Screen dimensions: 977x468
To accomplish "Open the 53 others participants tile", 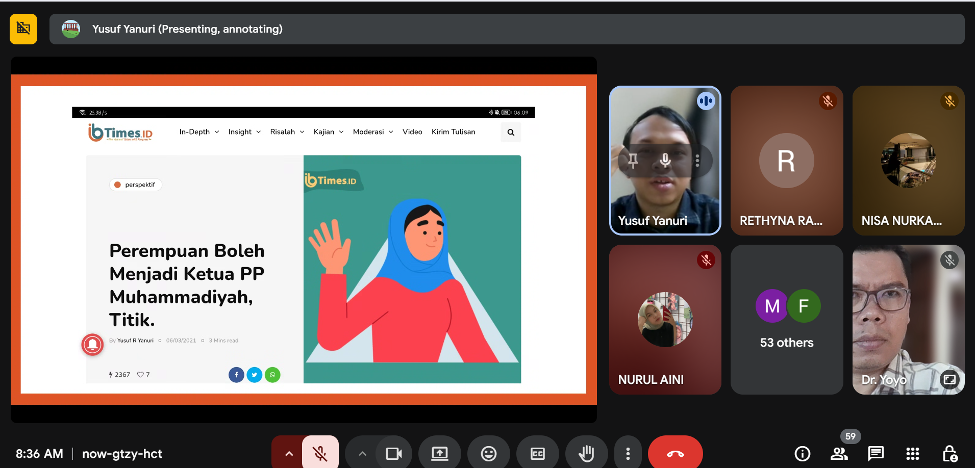I will click(x=786, y=320).
